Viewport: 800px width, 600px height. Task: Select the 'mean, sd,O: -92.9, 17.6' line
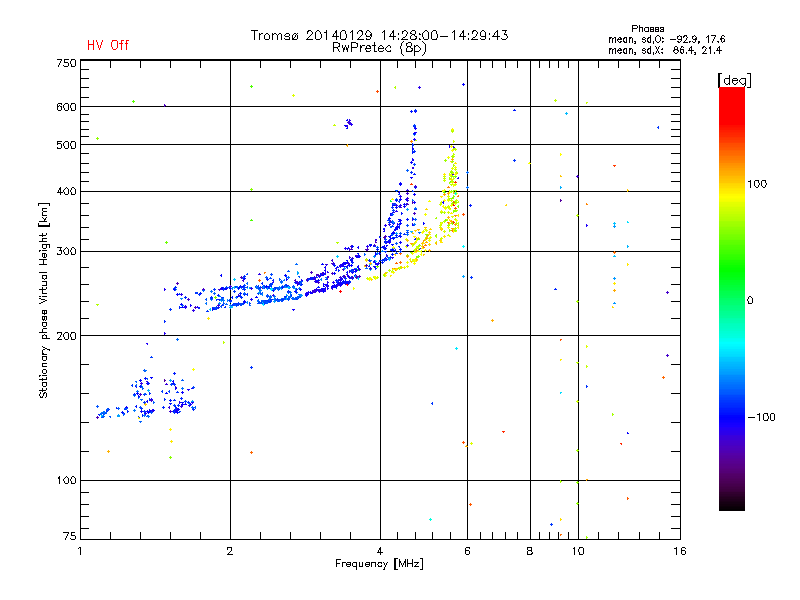click(666, 39)
